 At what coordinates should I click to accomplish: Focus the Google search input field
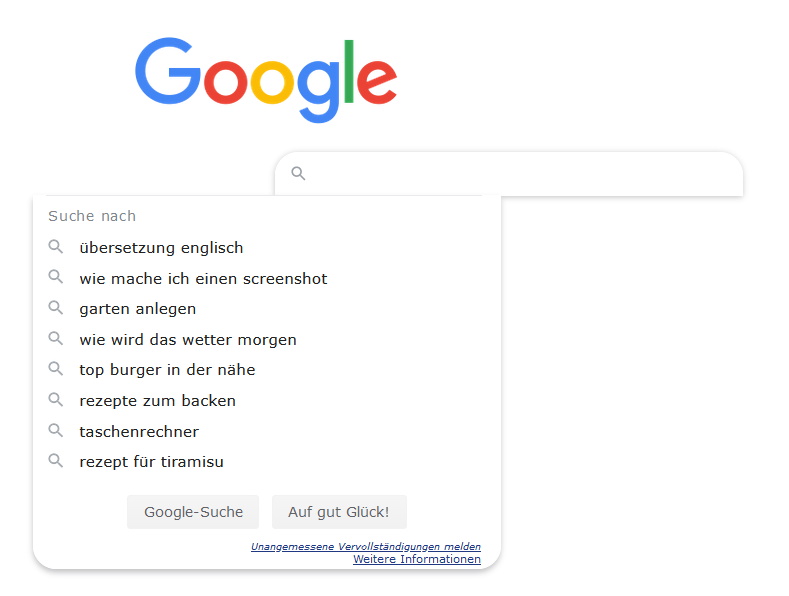520,174
